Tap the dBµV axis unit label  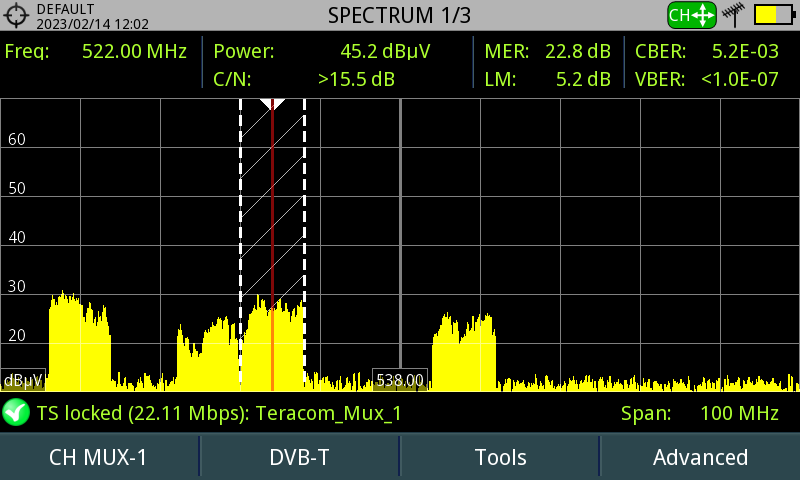pyautogui.click(x=23, y=381)
